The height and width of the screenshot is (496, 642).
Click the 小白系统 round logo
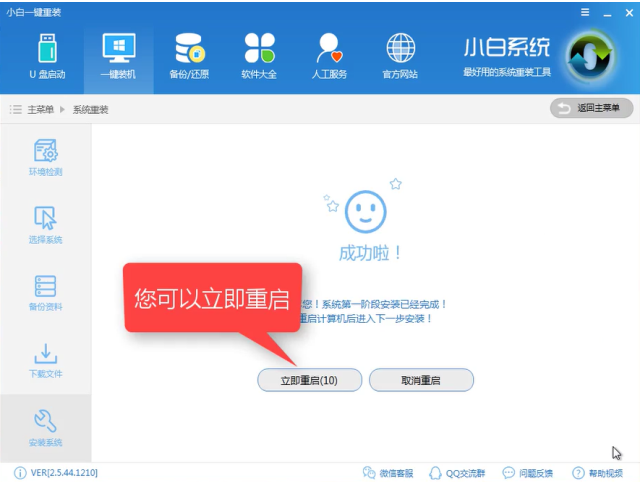(x=590, y=57)
